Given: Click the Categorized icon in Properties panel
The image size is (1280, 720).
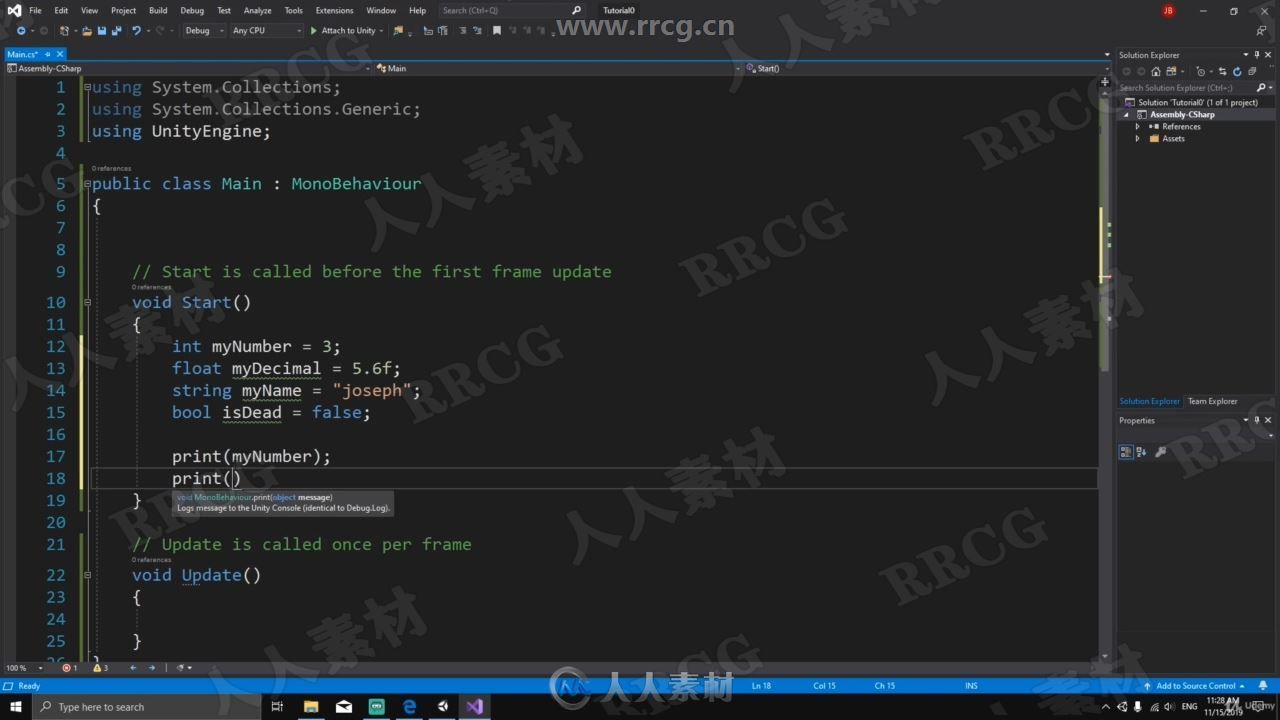Looking at the screenshot, I should coord(1126,452).
